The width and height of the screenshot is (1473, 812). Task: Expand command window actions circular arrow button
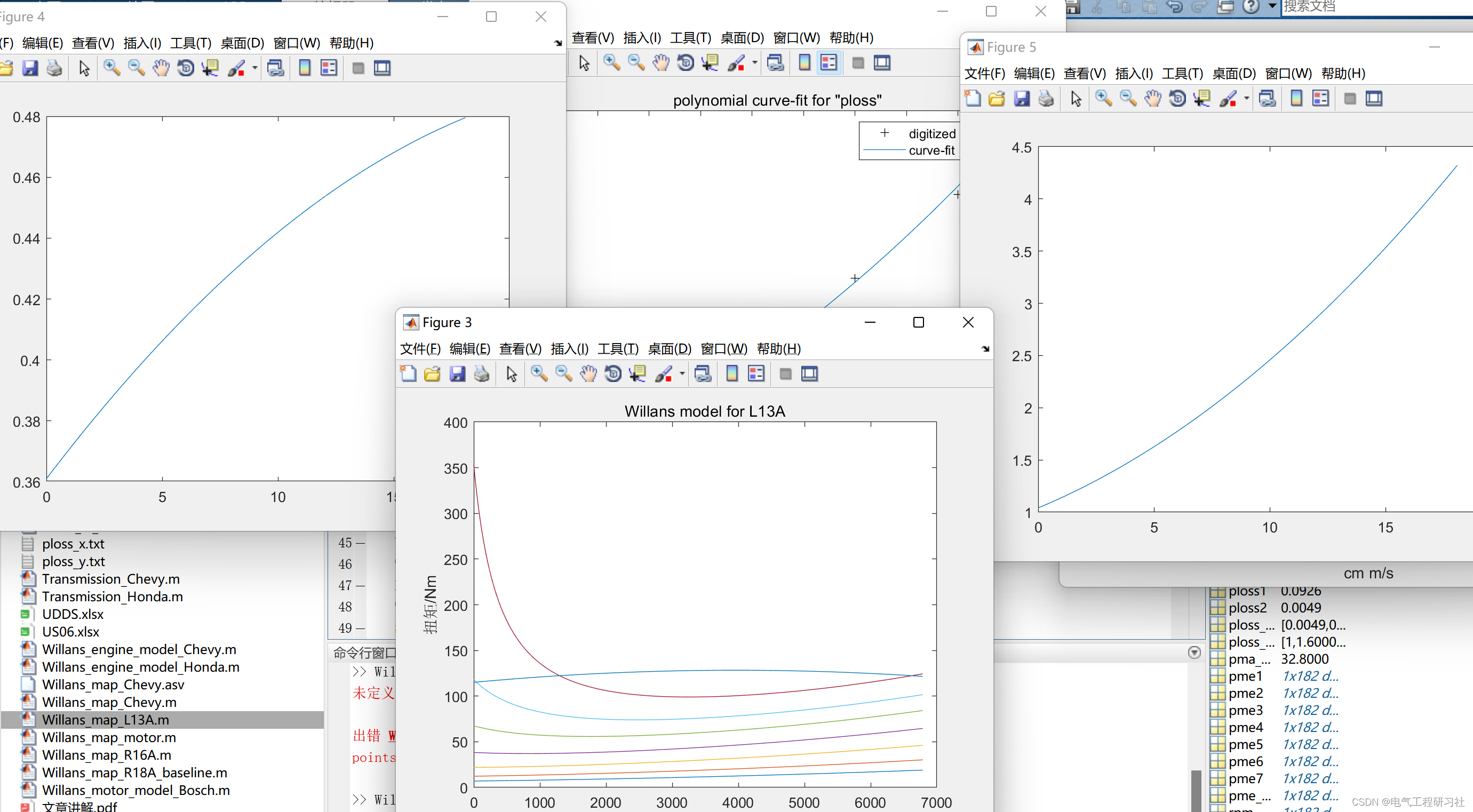point(1194,652)
